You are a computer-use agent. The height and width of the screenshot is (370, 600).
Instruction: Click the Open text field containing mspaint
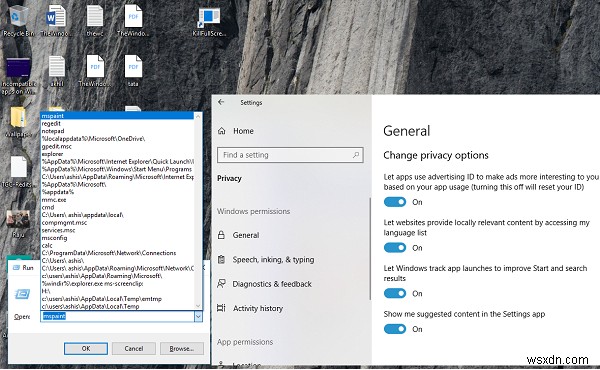coord(118,316)
